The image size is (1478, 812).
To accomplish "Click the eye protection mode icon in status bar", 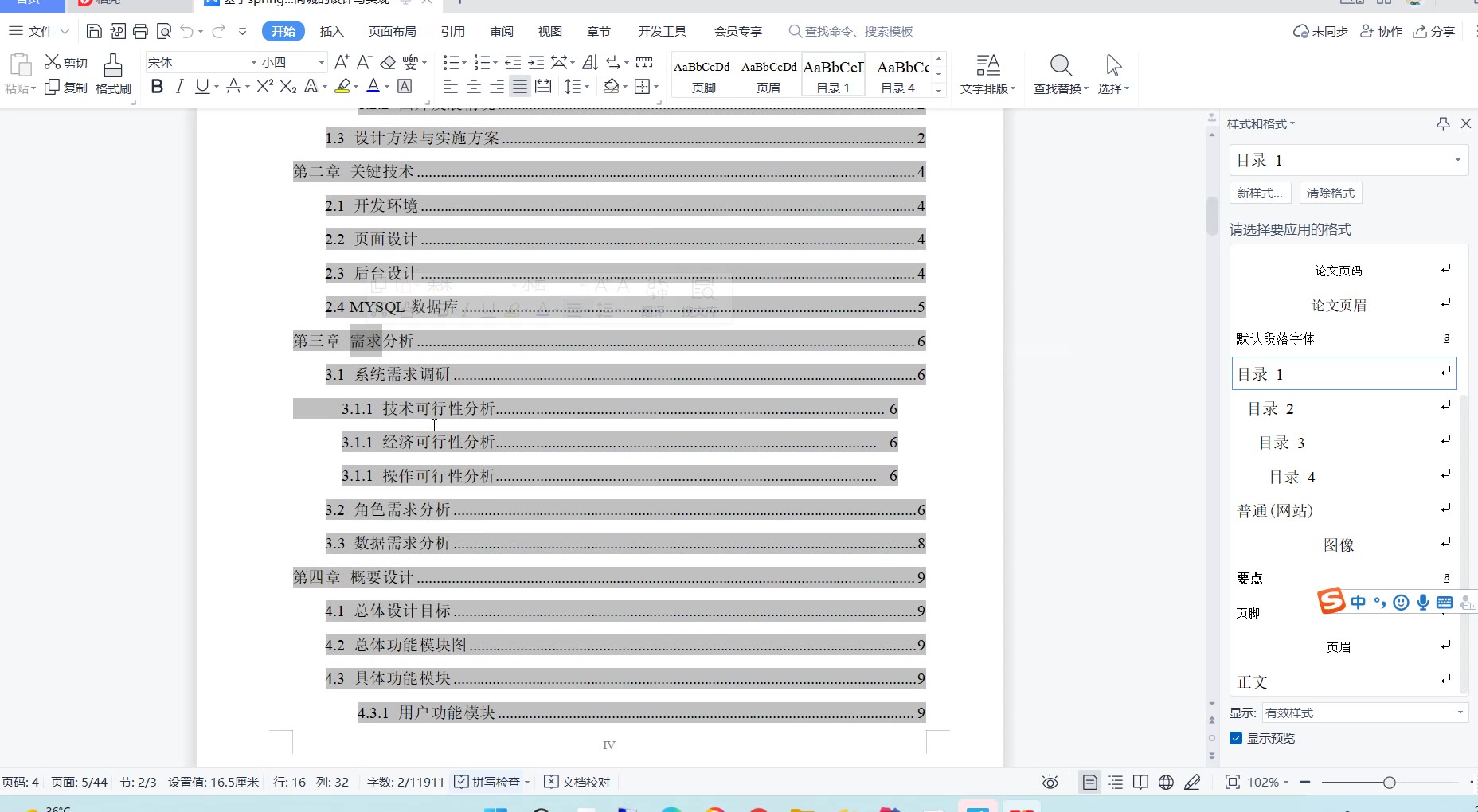I will click(1050, 783).
